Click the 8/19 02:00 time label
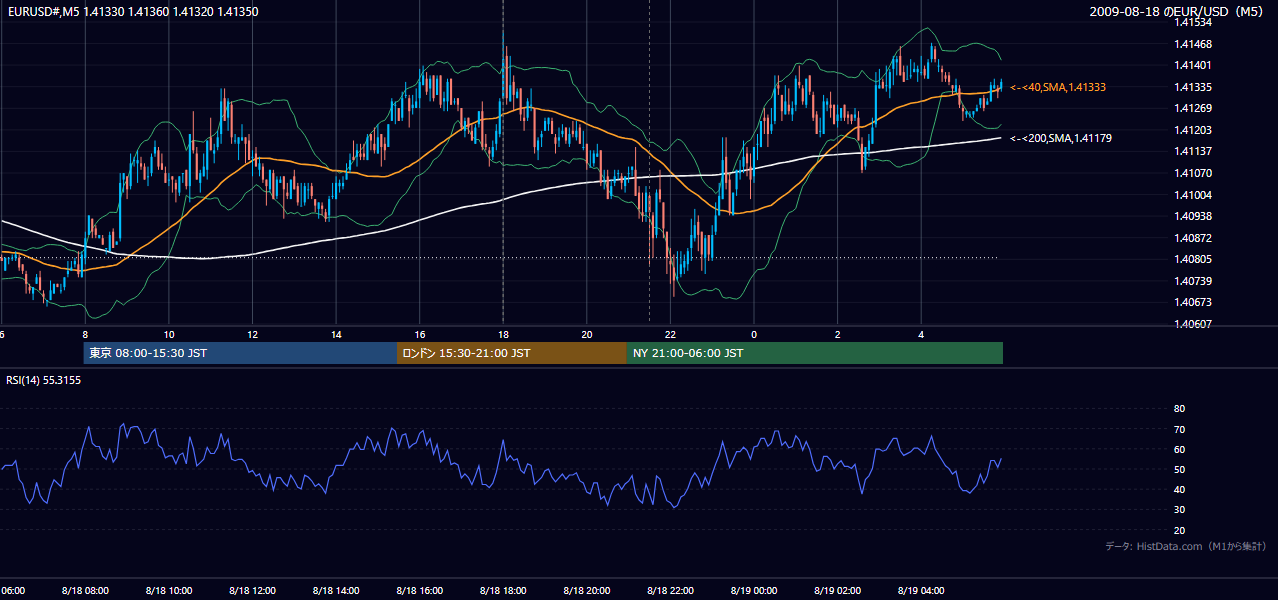 (837, 590)
